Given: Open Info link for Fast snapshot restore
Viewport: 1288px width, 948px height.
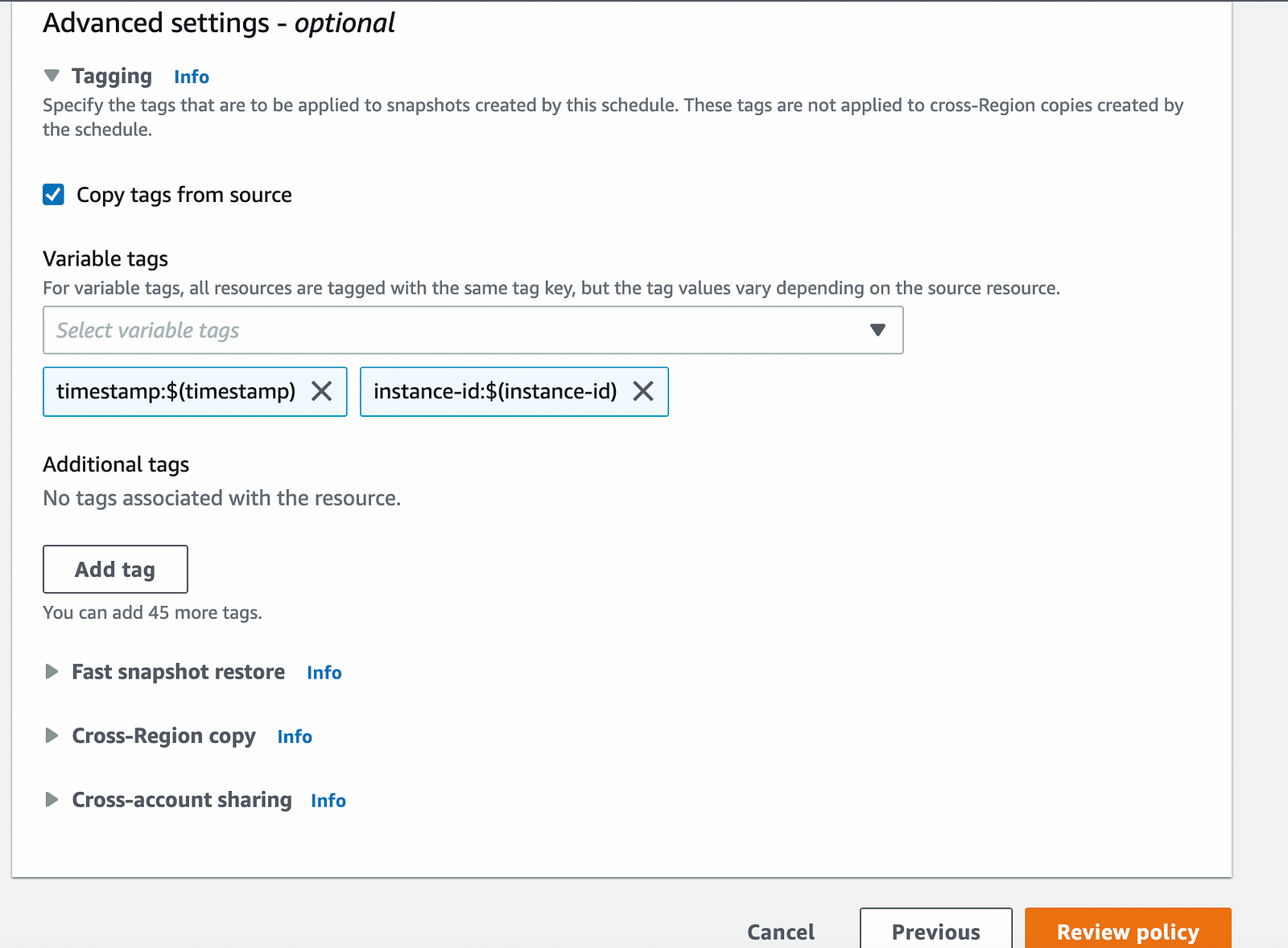Looking at the screenshot, I should pyautogui.click(x=324, y=673).
